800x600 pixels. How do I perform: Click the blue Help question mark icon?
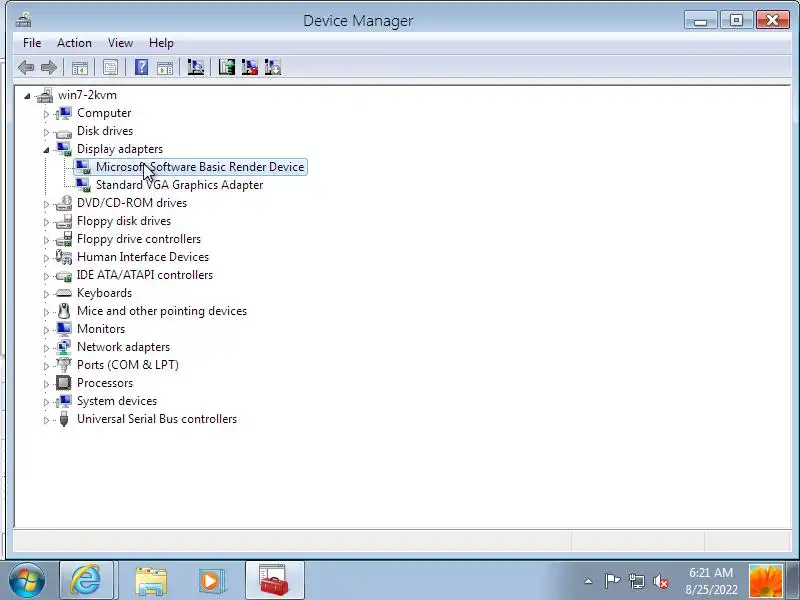(x=141, y=67)
